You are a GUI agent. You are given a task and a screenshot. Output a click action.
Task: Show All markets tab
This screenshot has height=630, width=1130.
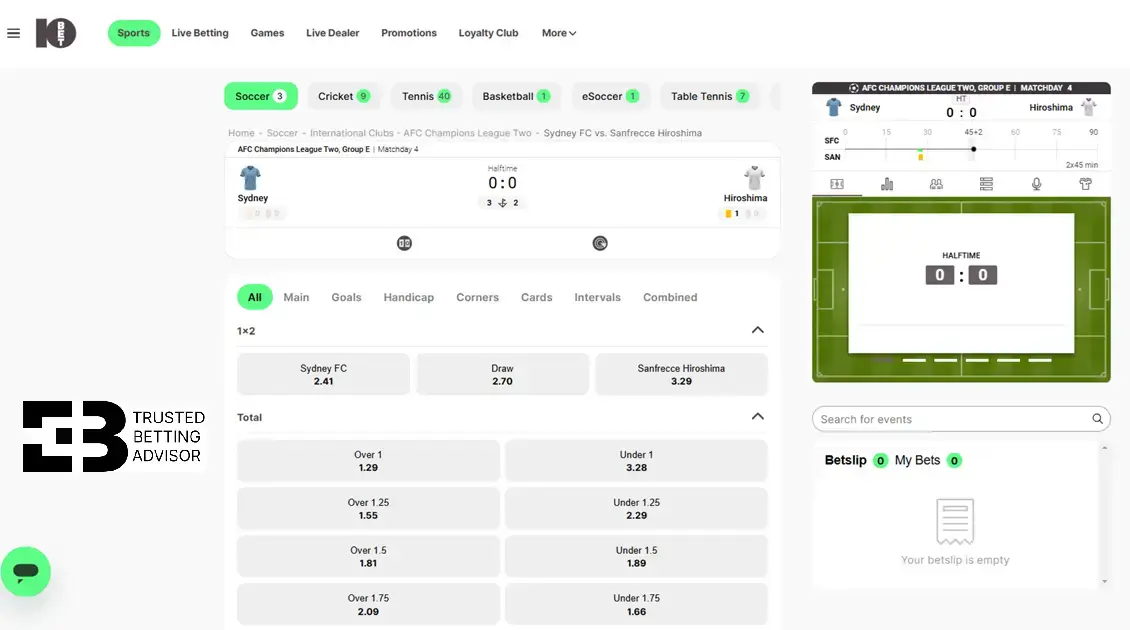click(254, 297)
